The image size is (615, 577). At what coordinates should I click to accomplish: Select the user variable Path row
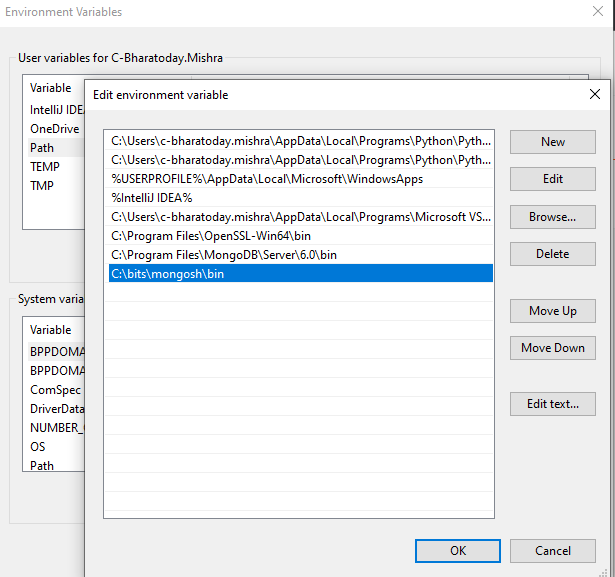(56, 148)
